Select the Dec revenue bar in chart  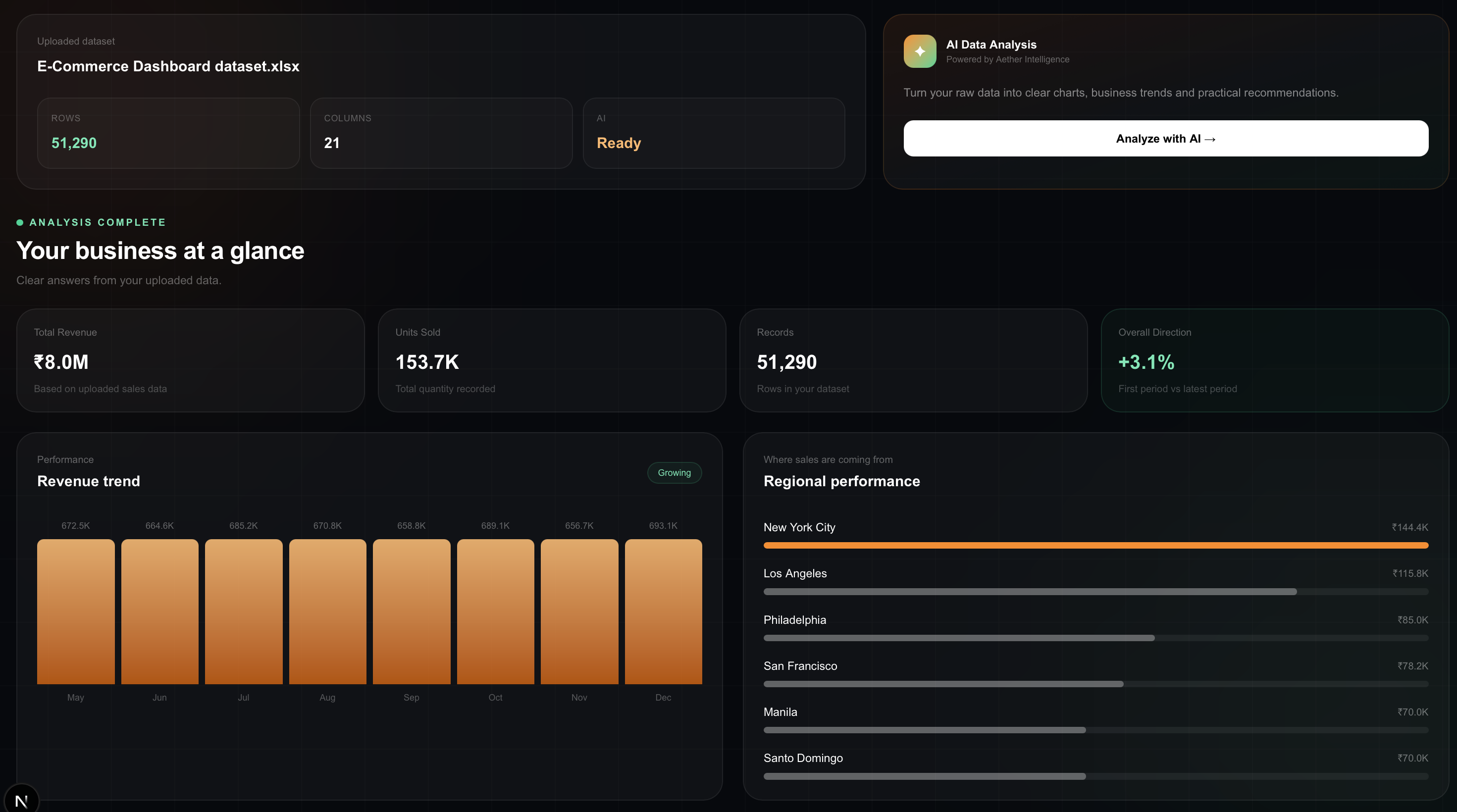664,611
